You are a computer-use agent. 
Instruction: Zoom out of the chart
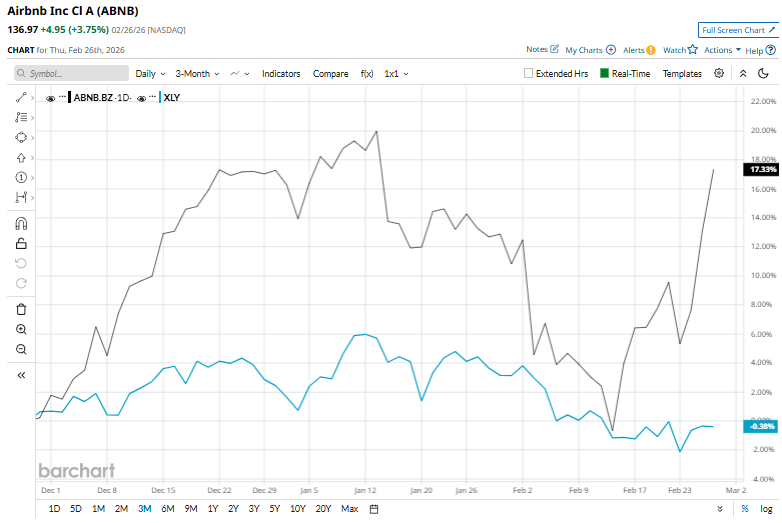click(21, 349)
